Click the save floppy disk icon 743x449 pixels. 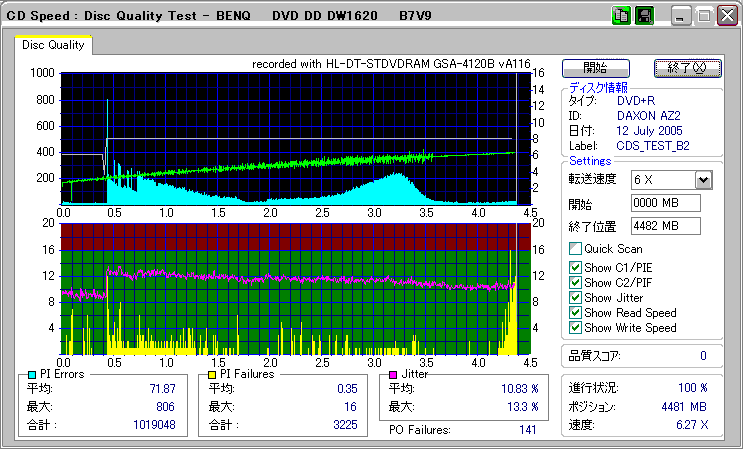click(644, 16)
